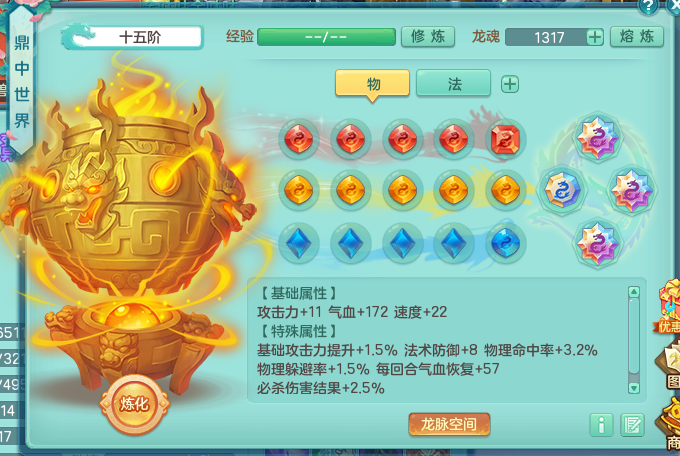Image resolution: width=680 pixels, height=456 pixels.
Task: Click the round 炼化 button
Action: pos(134,404)
